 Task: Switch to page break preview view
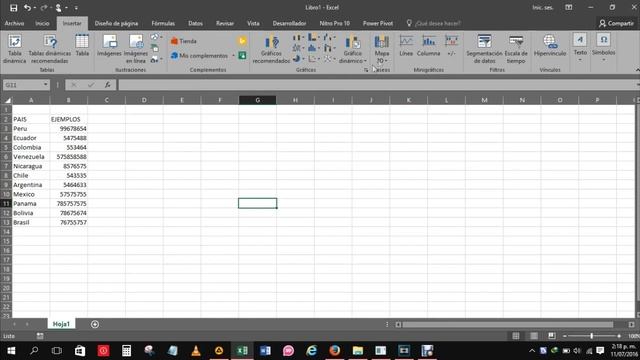coord(551,336)
